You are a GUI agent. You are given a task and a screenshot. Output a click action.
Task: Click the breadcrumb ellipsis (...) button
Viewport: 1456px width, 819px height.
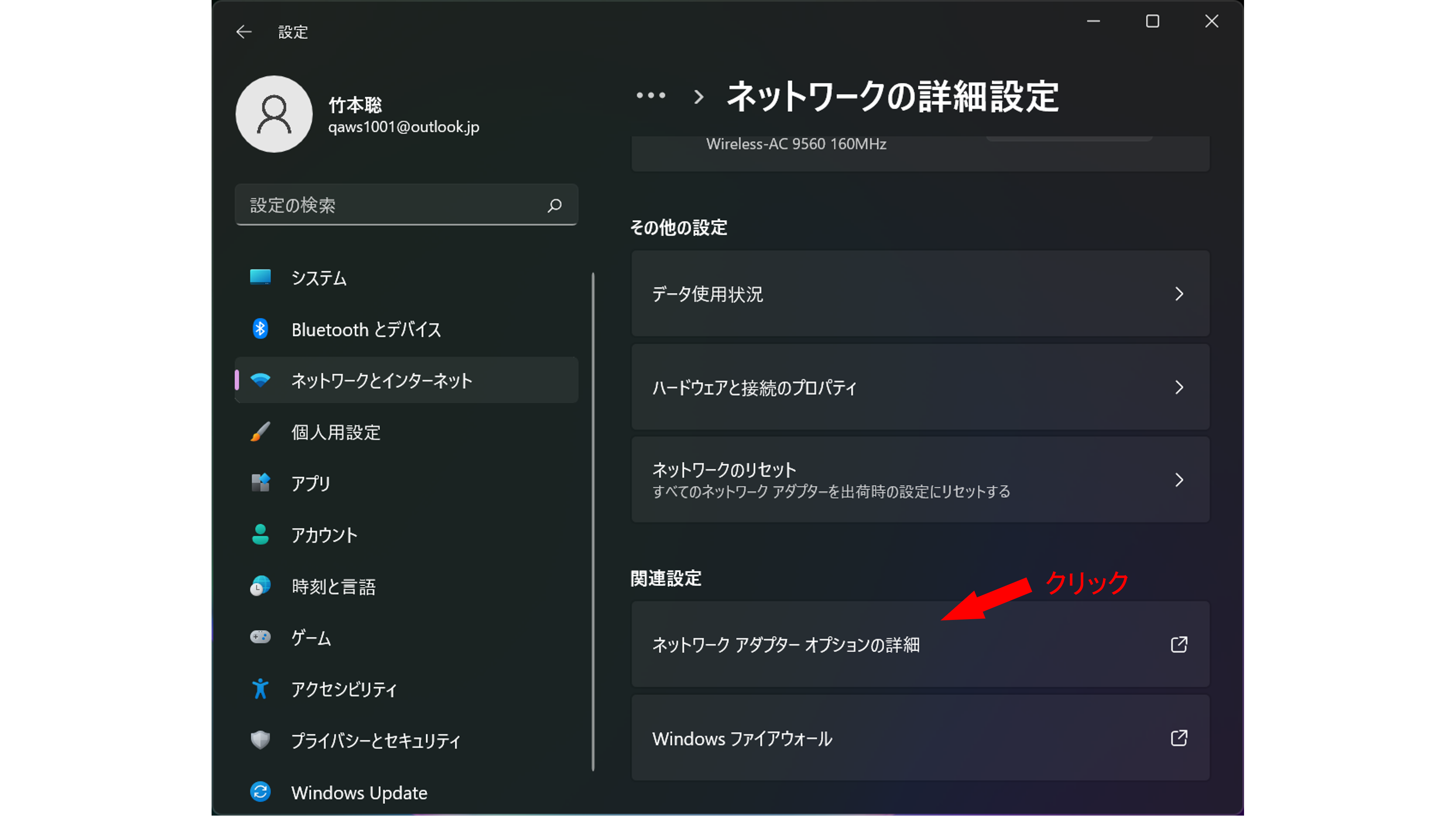pos(651,96)
